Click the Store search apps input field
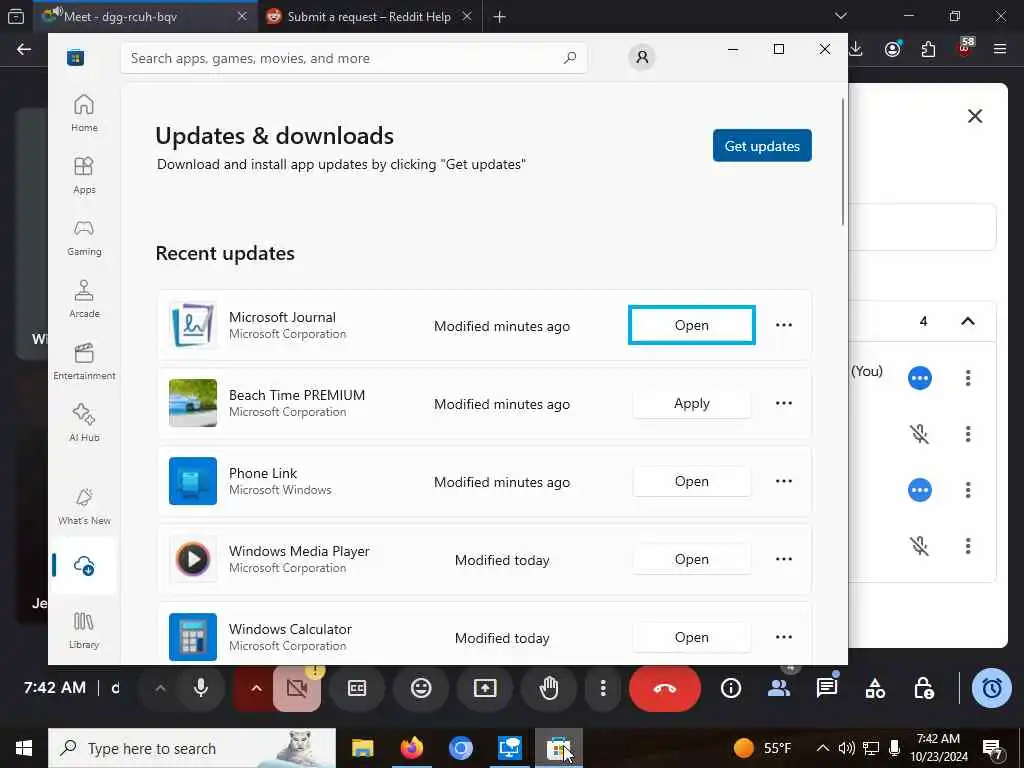 tap(353, 58)
